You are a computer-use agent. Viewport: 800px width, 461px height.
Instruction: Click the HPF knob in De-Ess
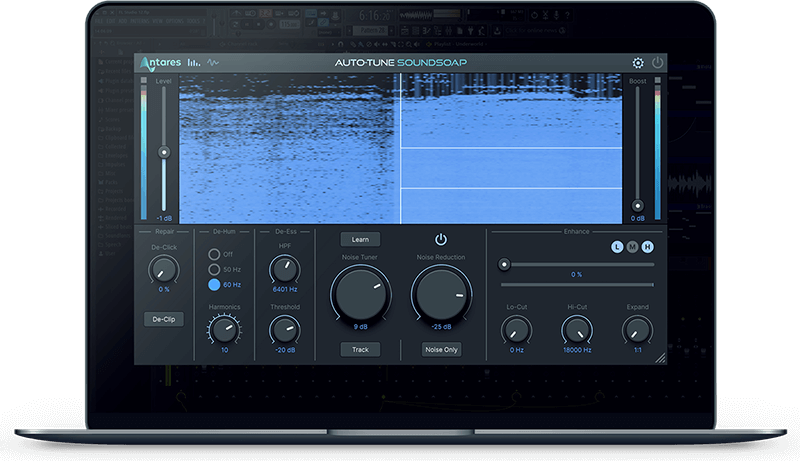tap(285, 269)
